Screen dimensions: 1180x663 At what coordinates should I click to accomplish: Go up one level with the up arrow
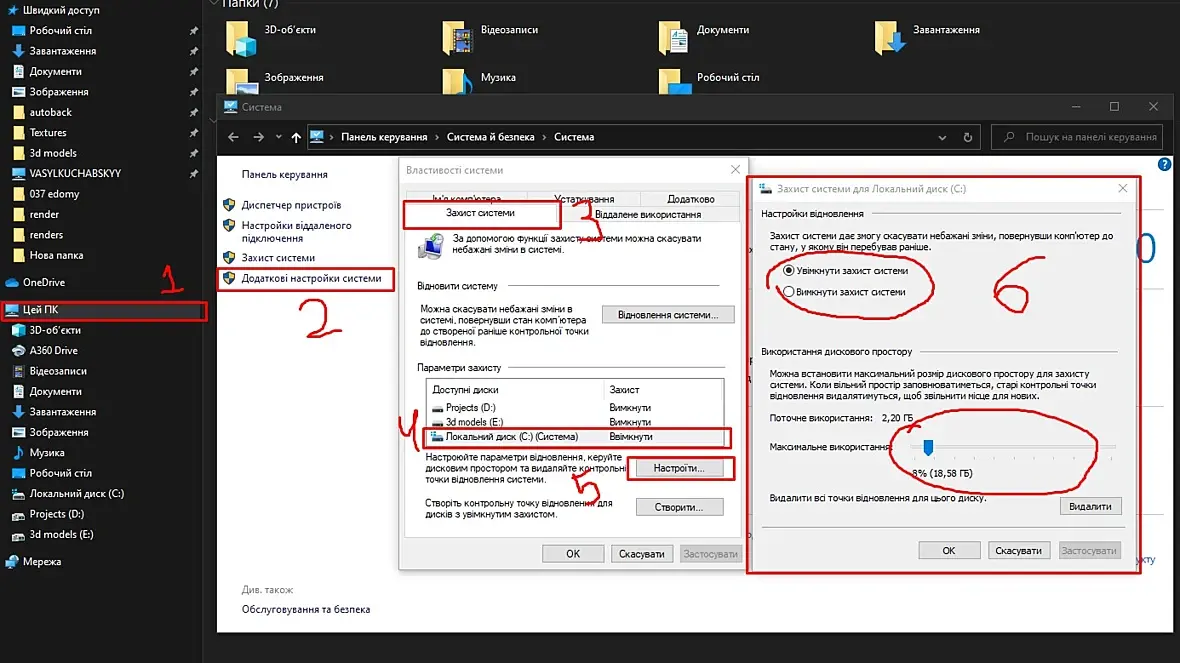pyautogui.click(x=296, y=137)
